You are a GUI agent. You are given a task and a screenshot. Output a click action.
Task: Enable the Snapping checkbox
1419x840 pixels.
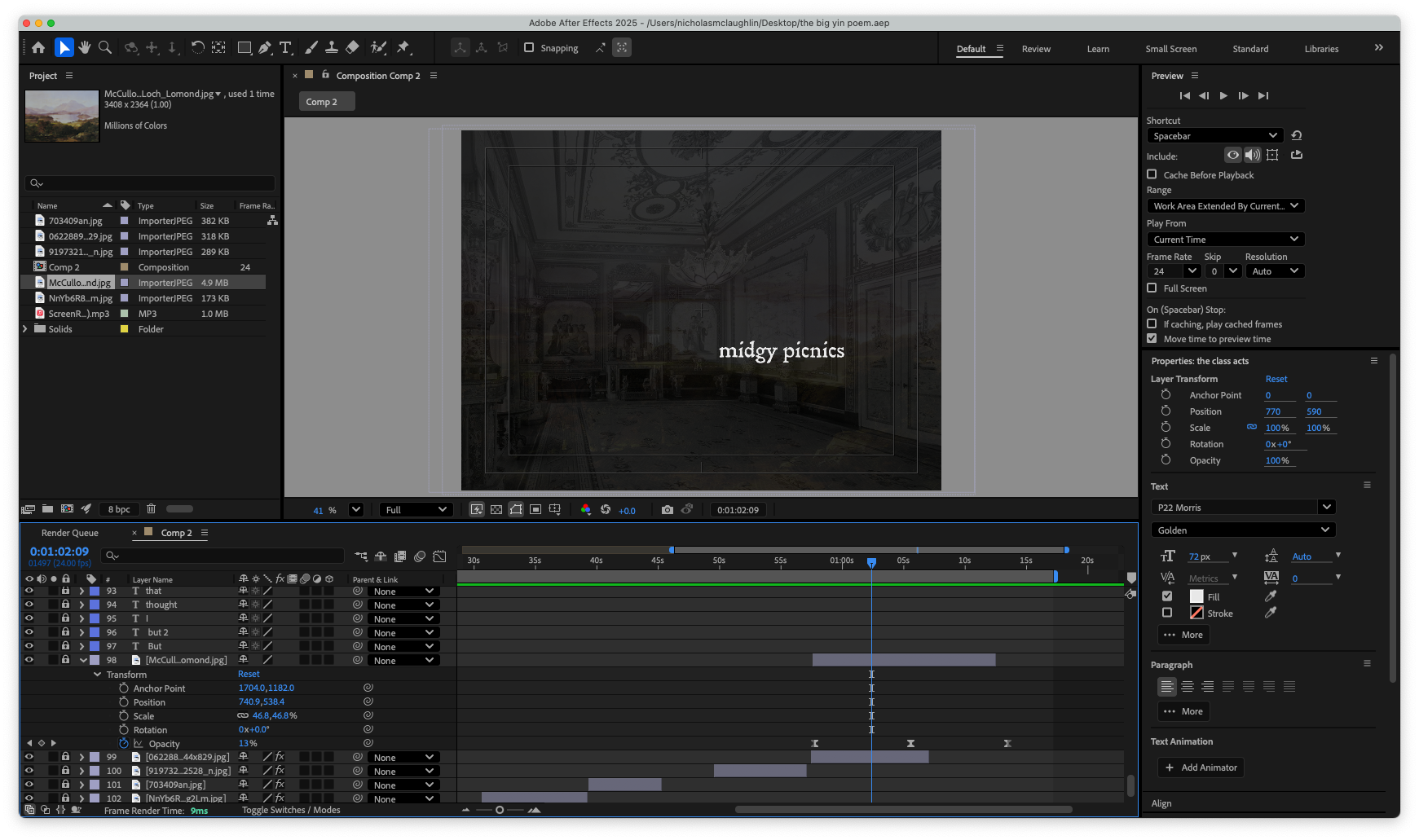(x=529, y=48)
